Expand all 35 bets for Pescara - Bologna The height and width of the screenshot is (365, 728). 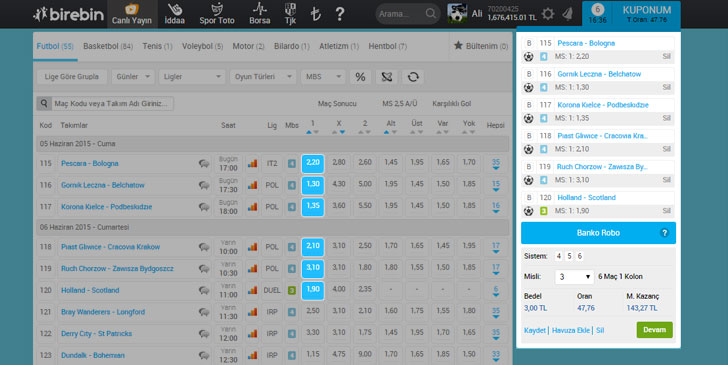tap(496, 163)
